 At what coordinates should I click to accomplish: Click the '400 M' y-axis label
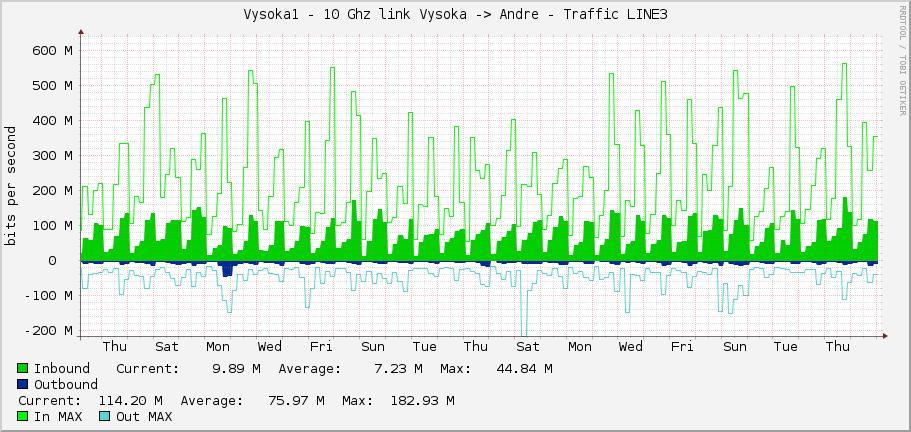52,121
